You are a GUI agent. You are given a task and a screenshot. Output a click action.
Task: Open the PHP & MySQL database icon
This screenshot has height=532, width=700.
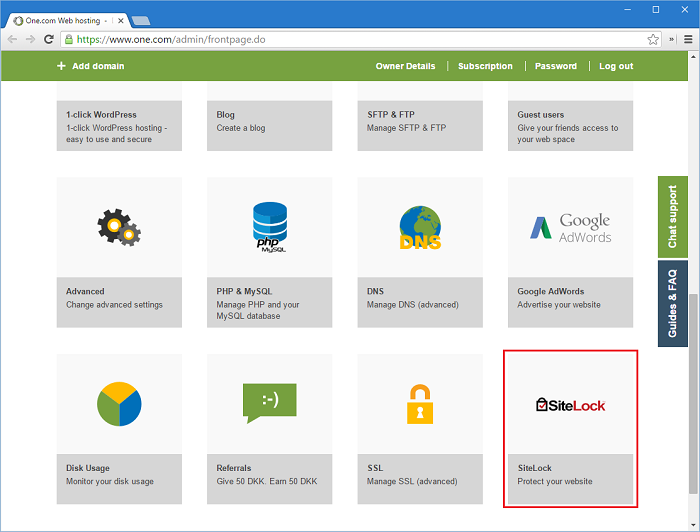(x=270, y=227)
